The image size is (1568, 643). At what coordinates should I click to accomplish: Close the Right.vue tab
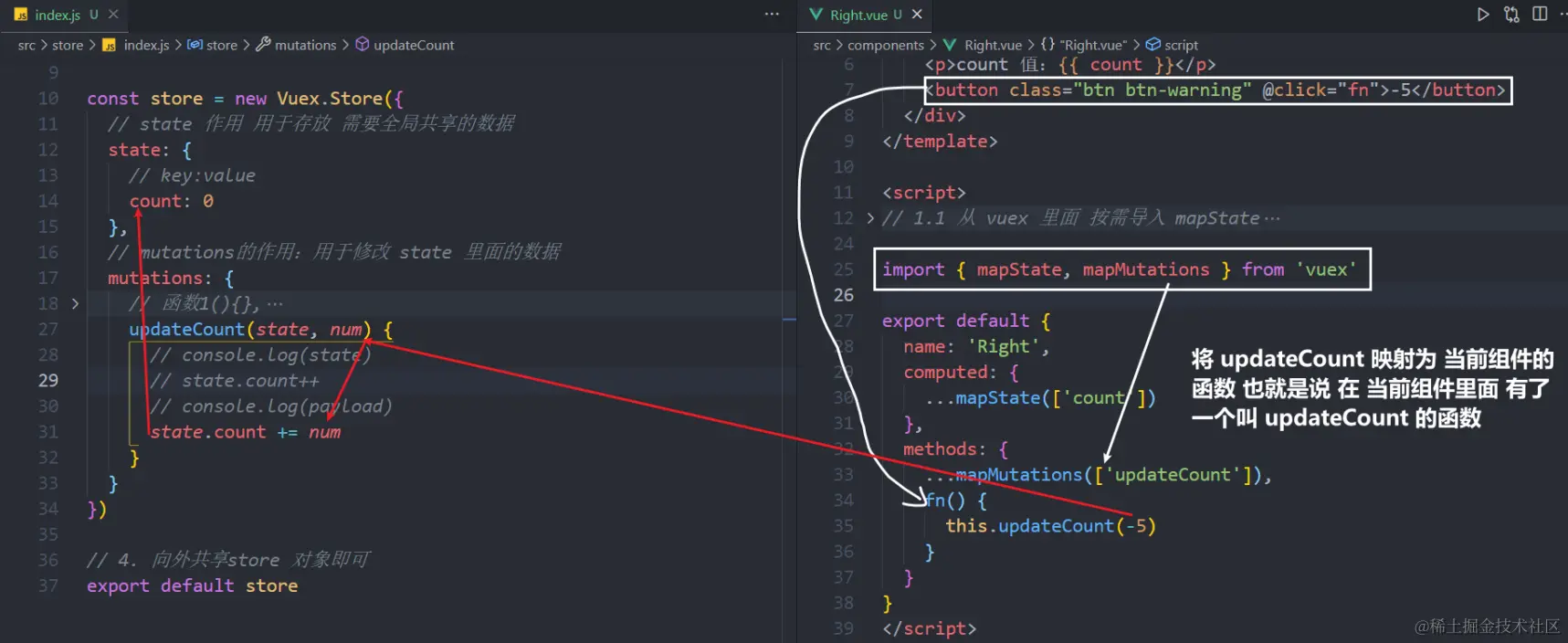tap(917, 15)
